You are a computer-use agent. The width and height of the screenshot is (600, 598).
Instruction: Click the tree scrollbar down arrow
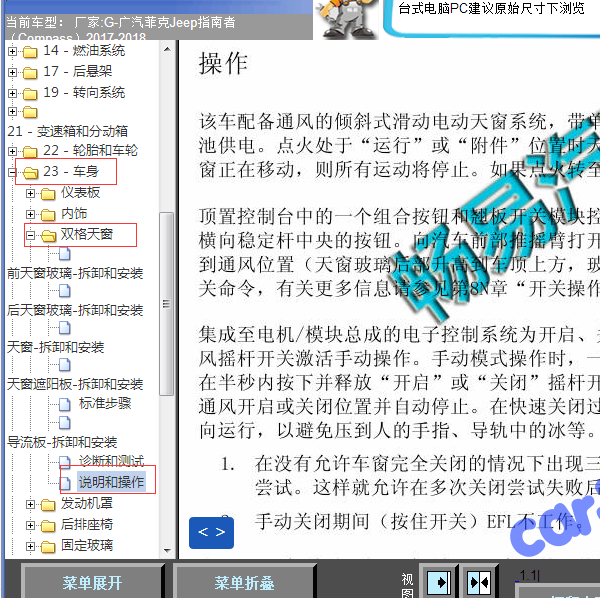pyautogui.click(x=167, y=551)
